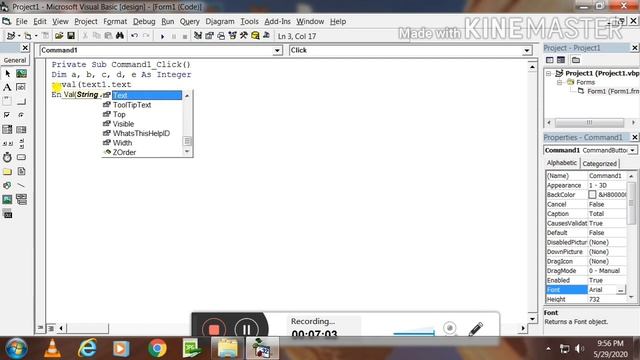Choose WhatsThisHelpID from autocomplete list
640x360 pixels.
[141, 133]
